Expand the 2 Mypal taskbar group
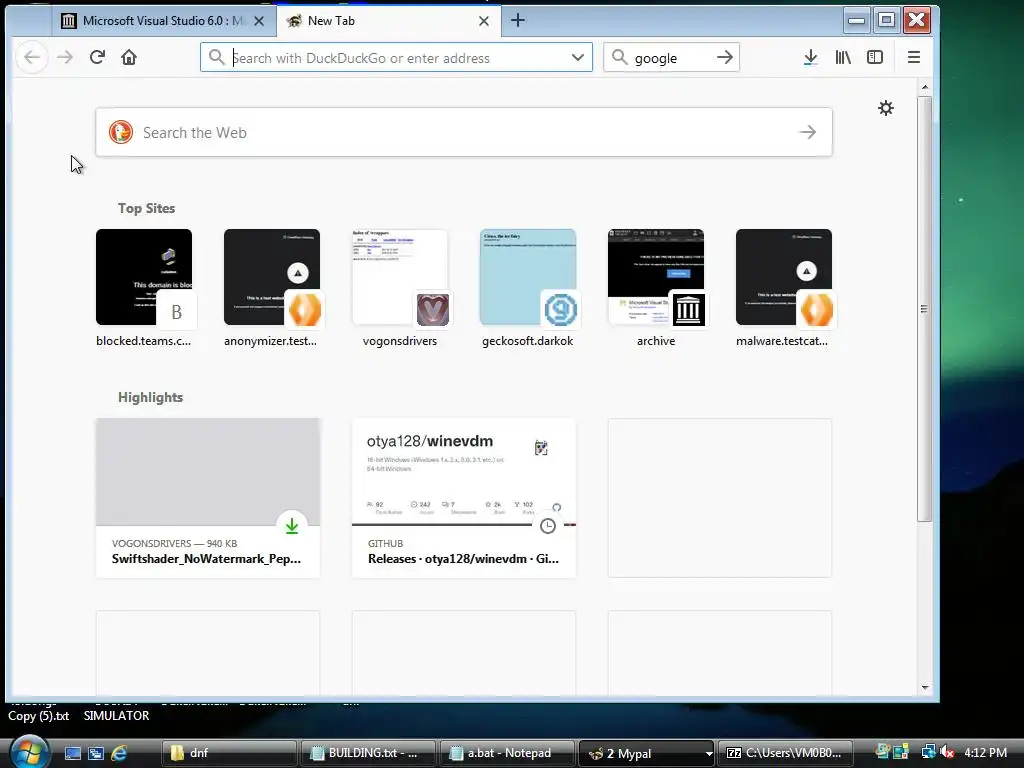Image resolution: width=1024 pixels, height=768 pixels. 646,753
